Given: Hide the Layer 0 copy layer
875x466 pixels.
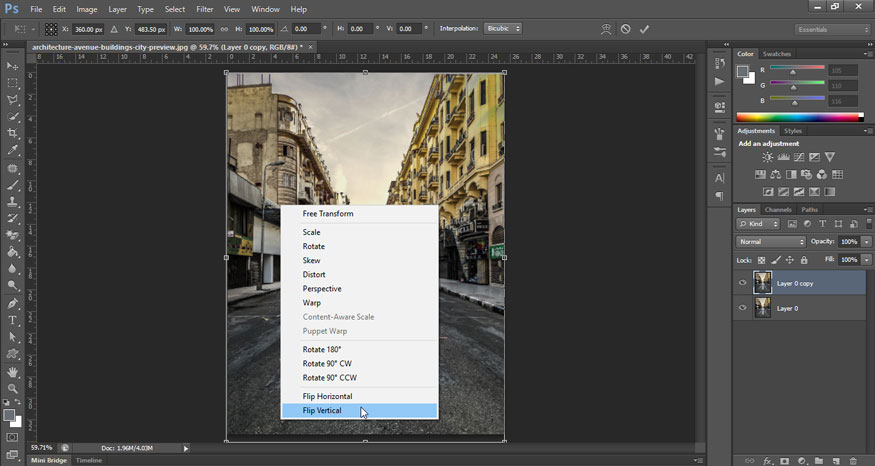Looking at the screenshot, I should 743,283.
